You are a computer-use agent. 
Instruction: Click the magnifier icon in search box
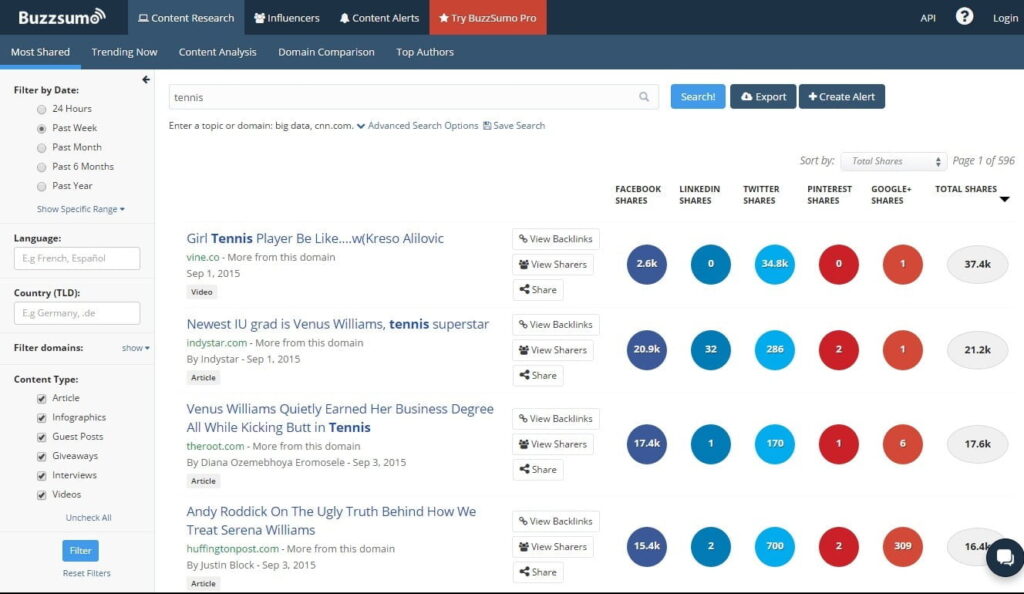[644, 97]
